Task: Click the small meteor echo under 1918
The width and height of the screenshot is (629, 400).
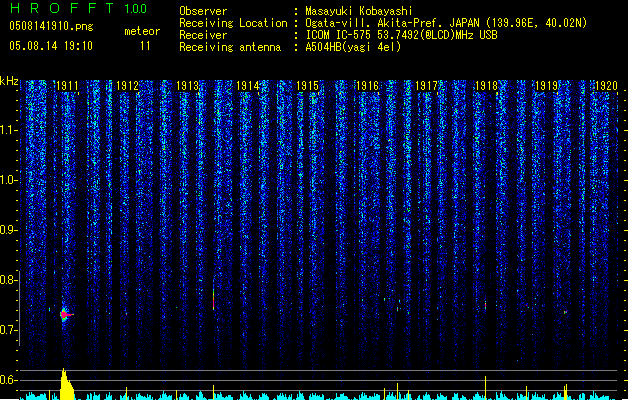Action: coord(485,305)
